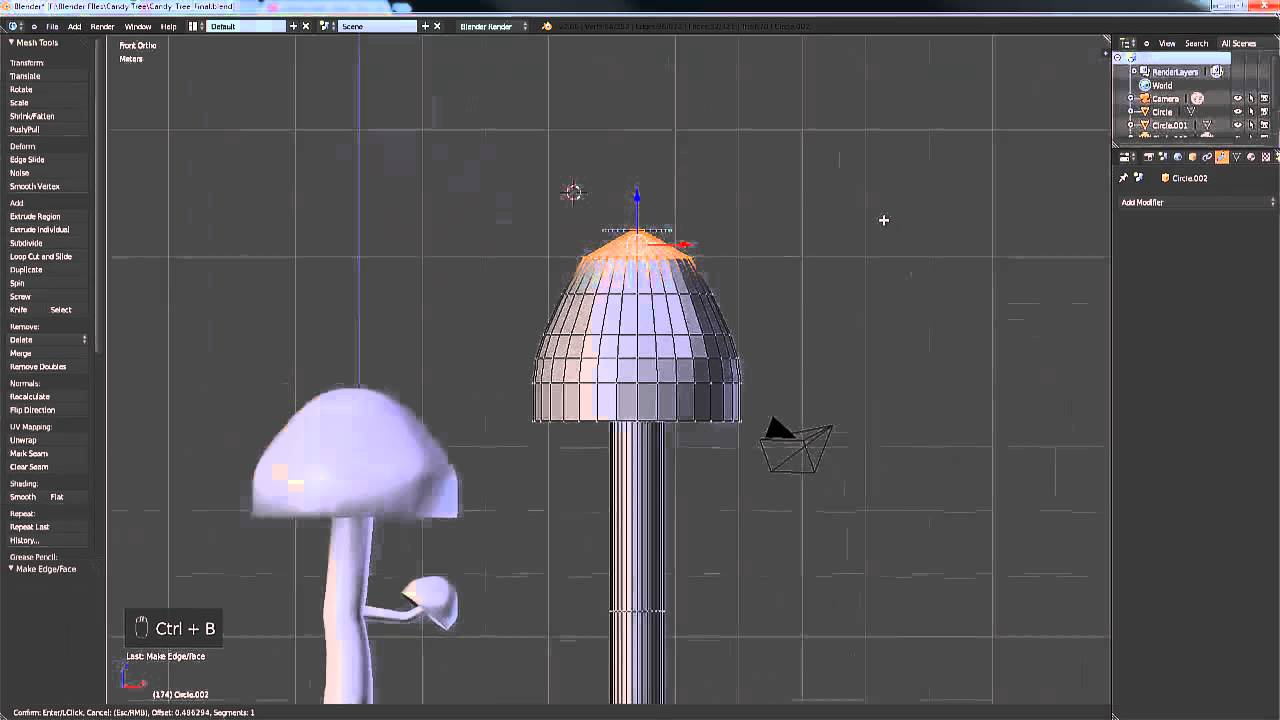Screen dimensions: 1280x720
Task: Toggle Circle selectability arrow in the outliner
Action: (x=1251, y=111)
